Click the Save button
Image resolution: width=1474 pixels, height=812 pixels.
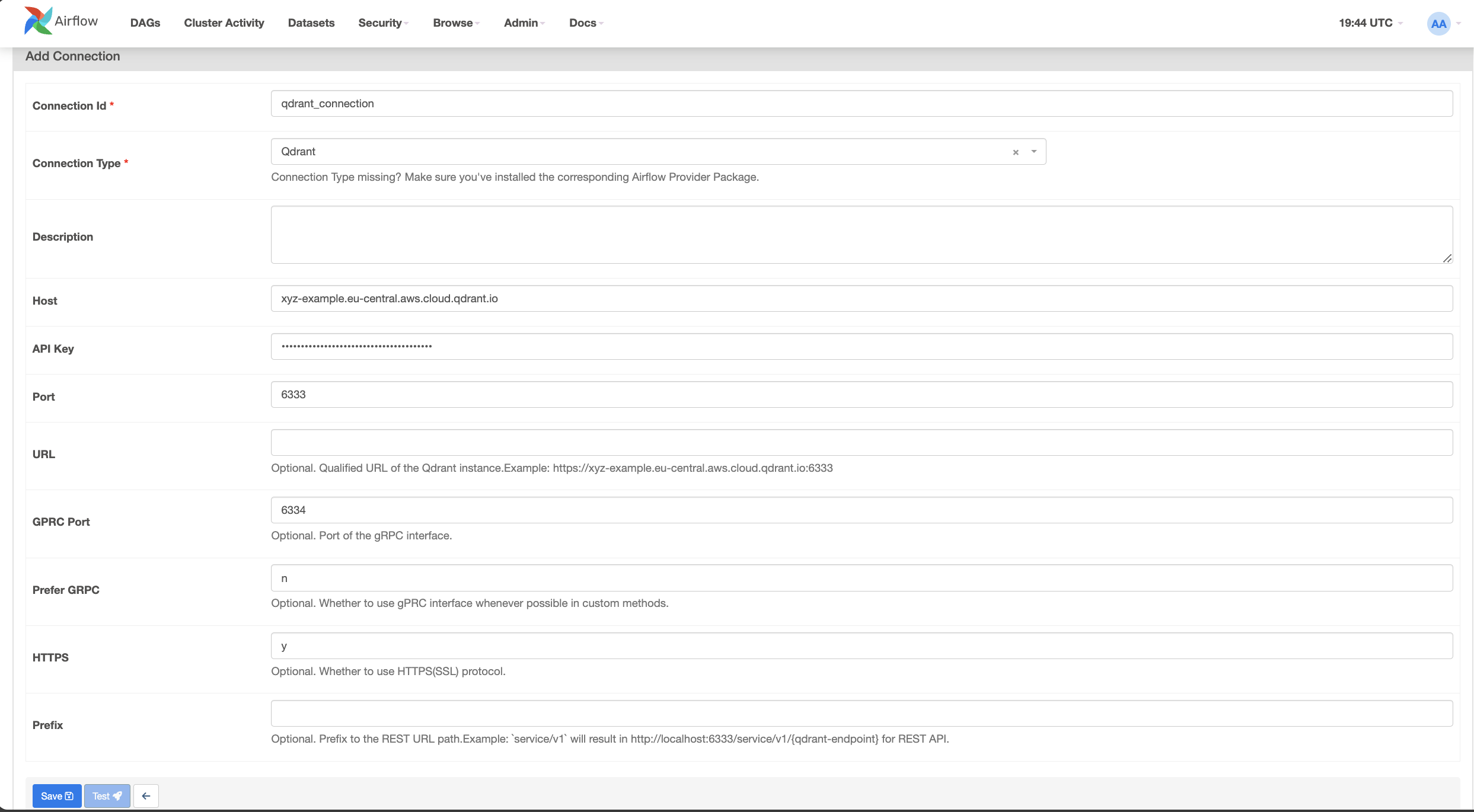click(57, 796)
